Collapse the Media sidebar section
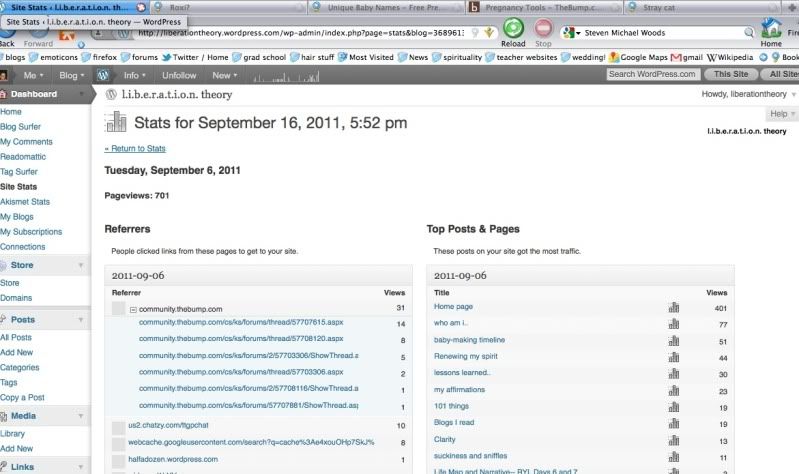 pyautogui.click(x=81, y=416)
